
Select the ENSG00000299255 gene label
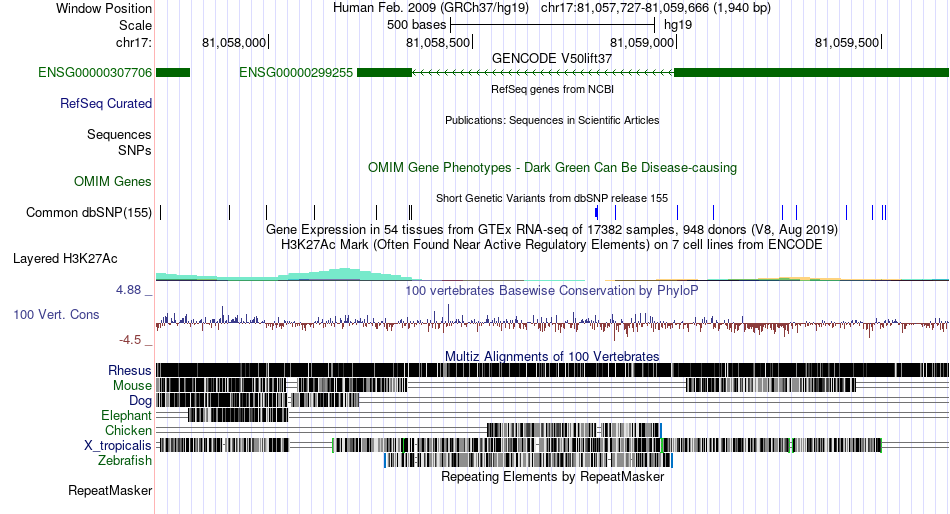point(296,73)
